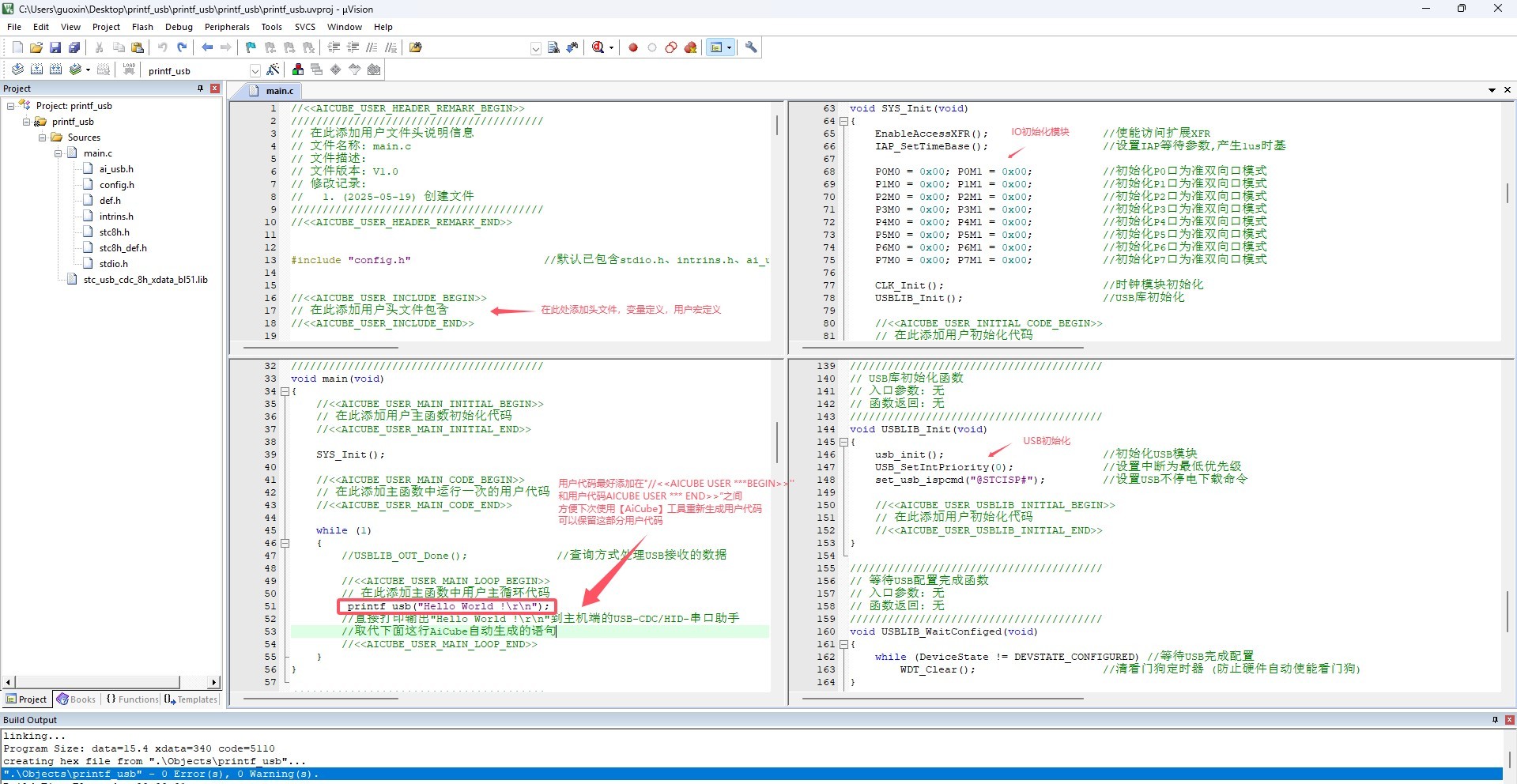This screenshot has height=784, width=1517.
Task: Open the find text combo box dropdown
Action: [536, 48]
